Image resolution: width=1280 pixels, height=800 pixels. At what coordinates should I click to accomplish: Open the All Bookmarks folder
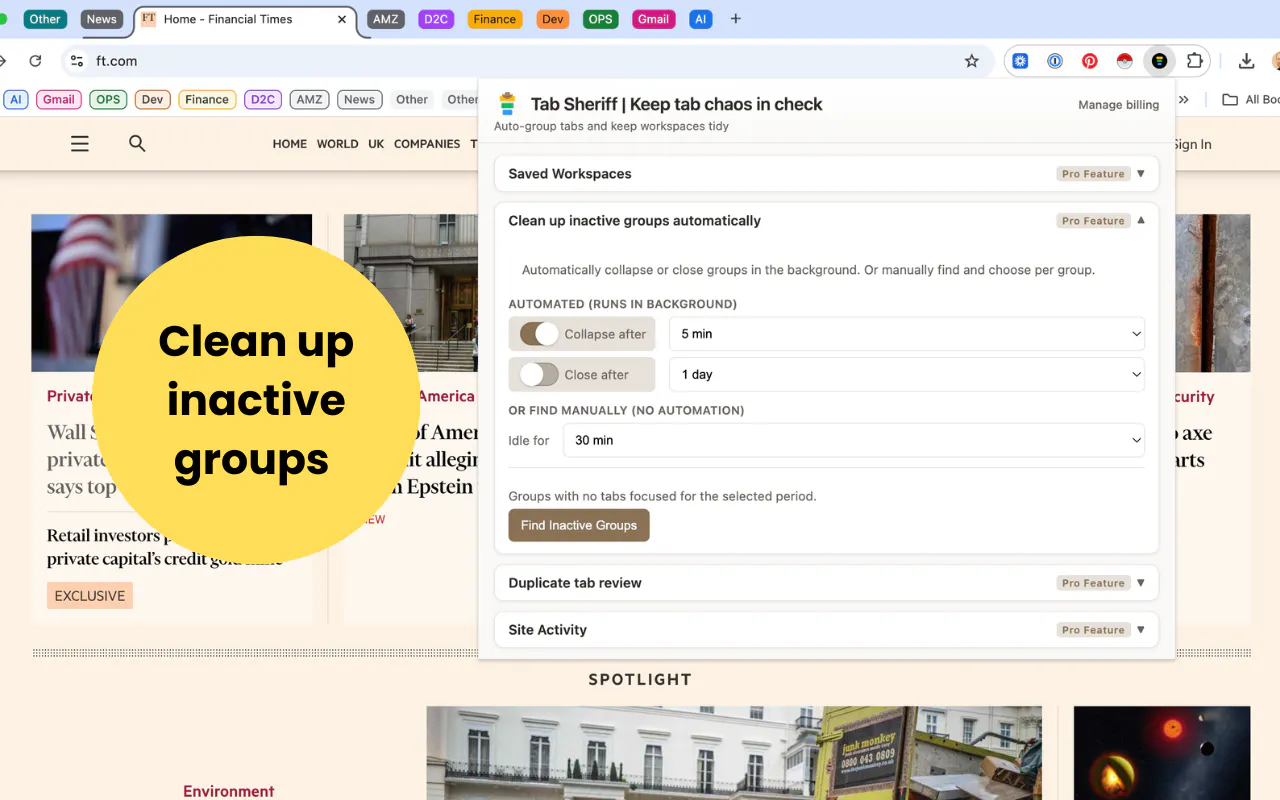coord(1251,99)
